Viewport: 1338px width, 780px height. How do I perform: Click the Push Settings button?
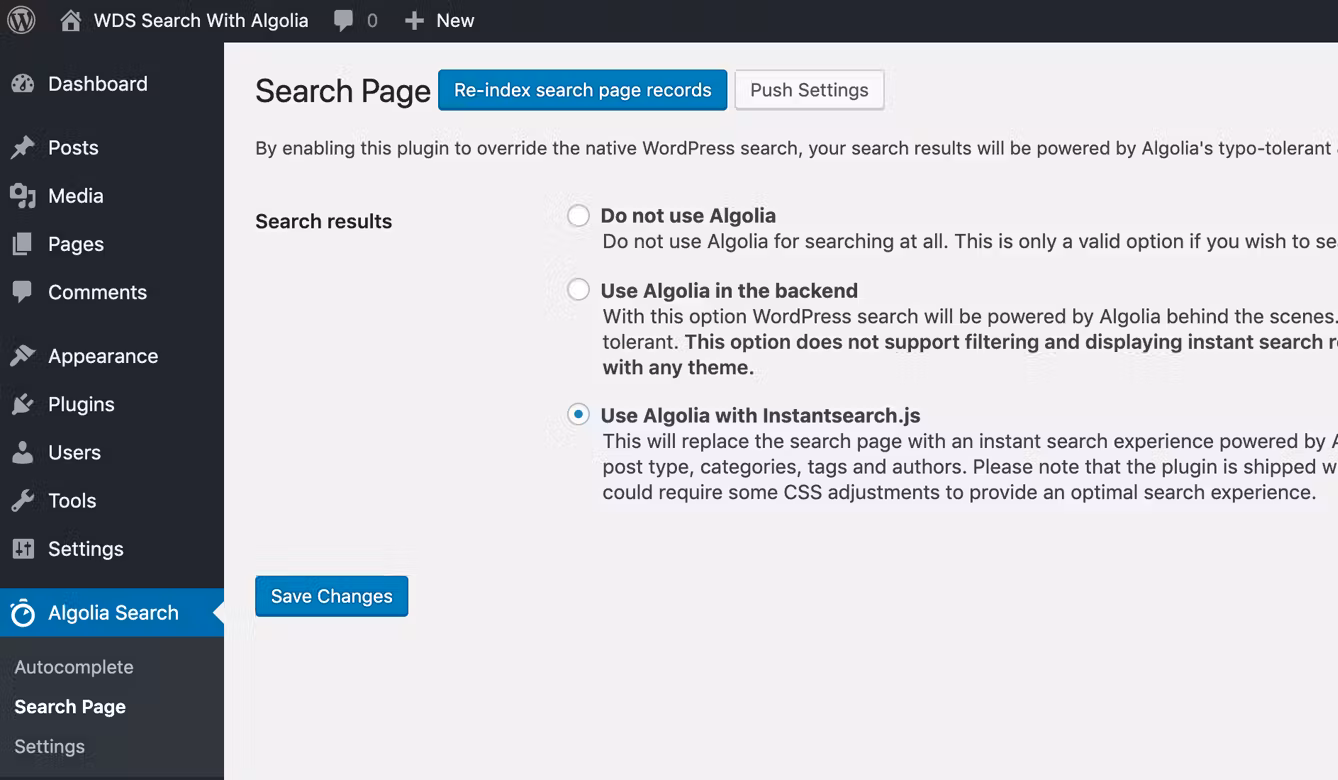coord(809,90)
